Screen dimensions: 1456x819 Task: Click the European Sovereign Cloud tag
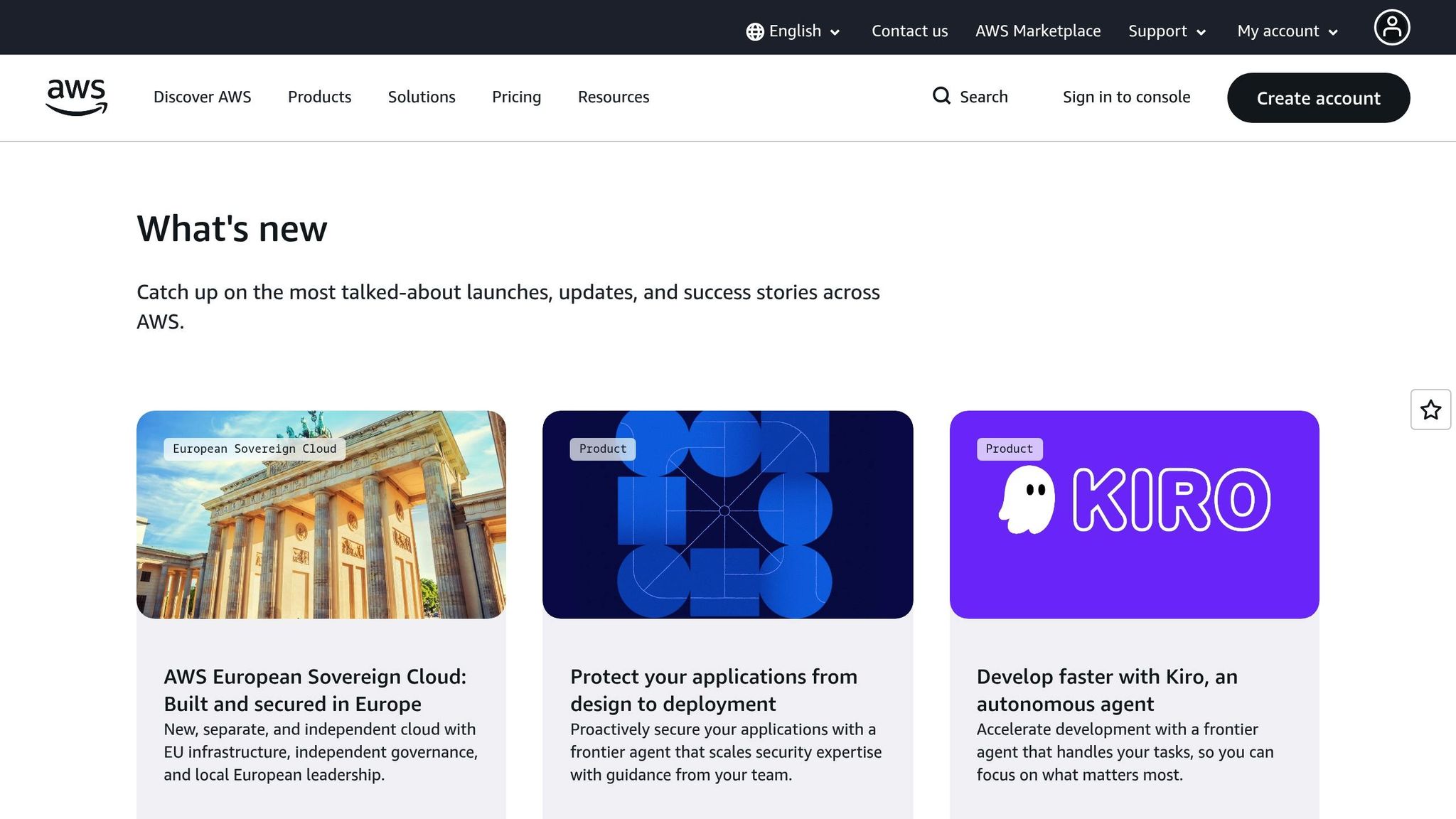(x=255, y=449)
